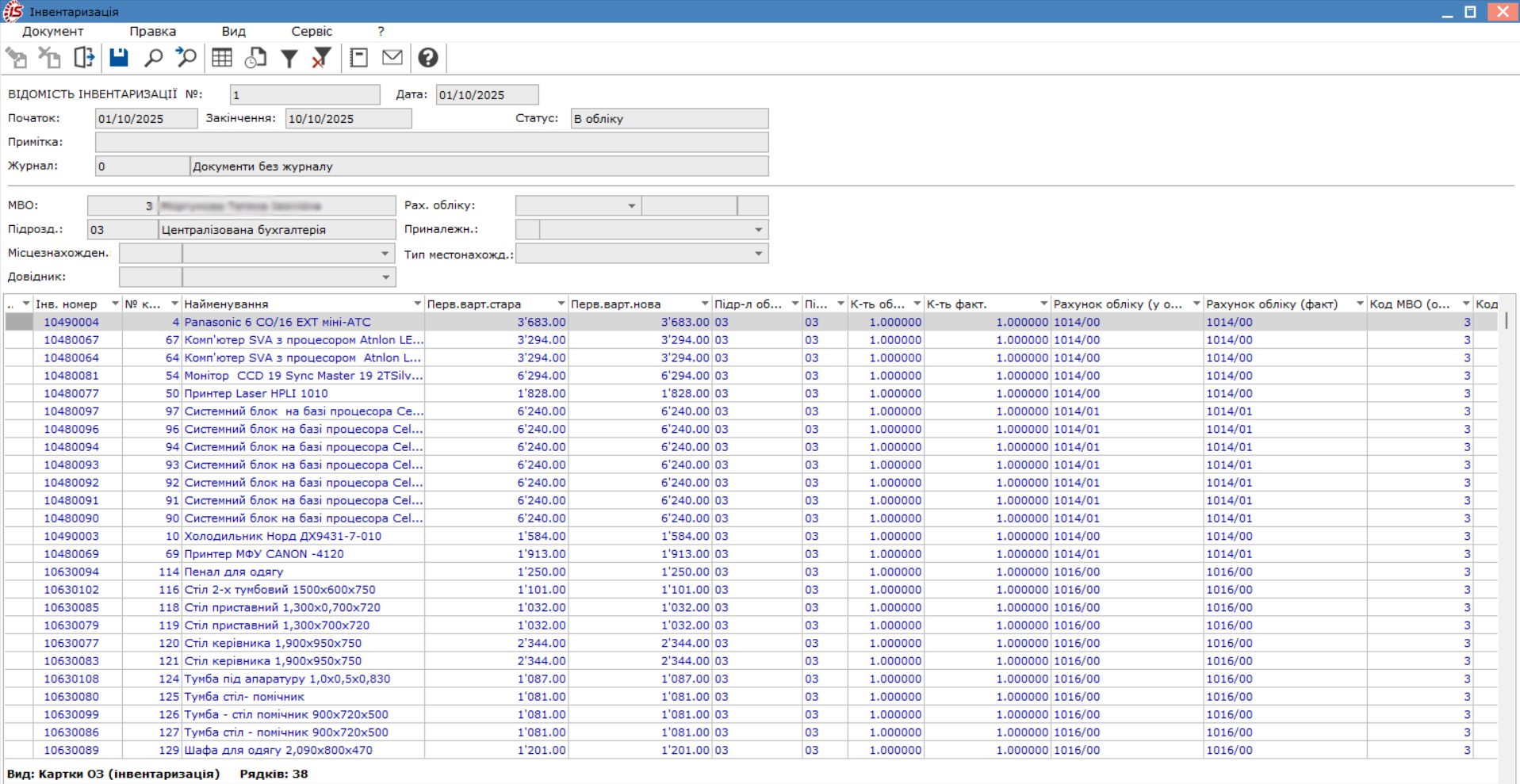Click the notebook icon in the toolbar
This screenshot has width=1520, height=784.
[358, 58]
